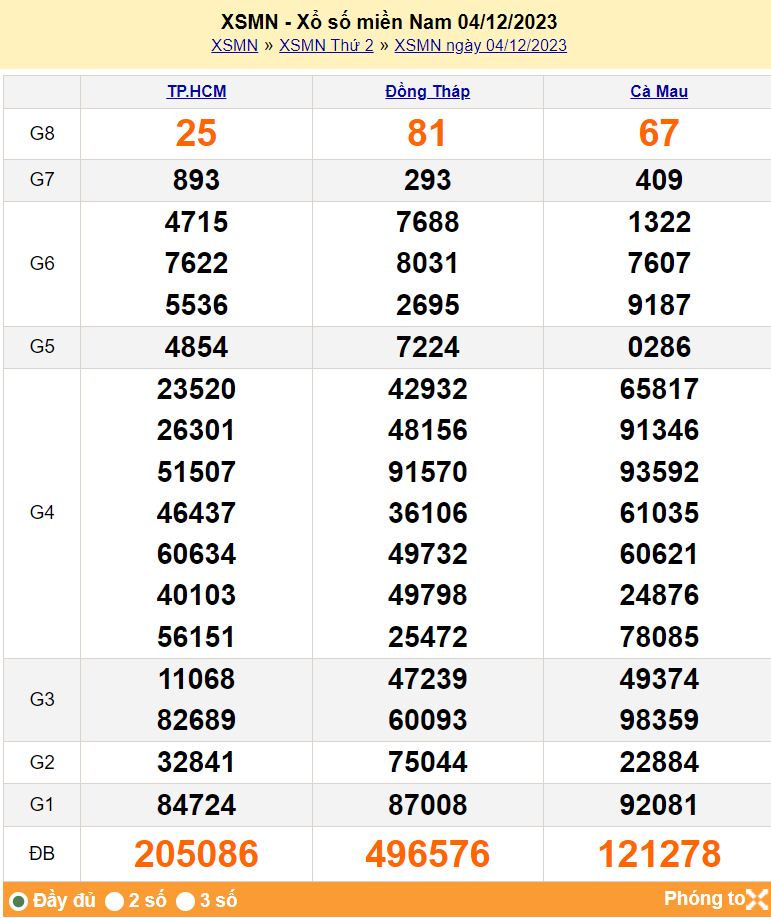Click the ĐB row label
The width and height of the screenshot is (771, 918).
(42, 854)
